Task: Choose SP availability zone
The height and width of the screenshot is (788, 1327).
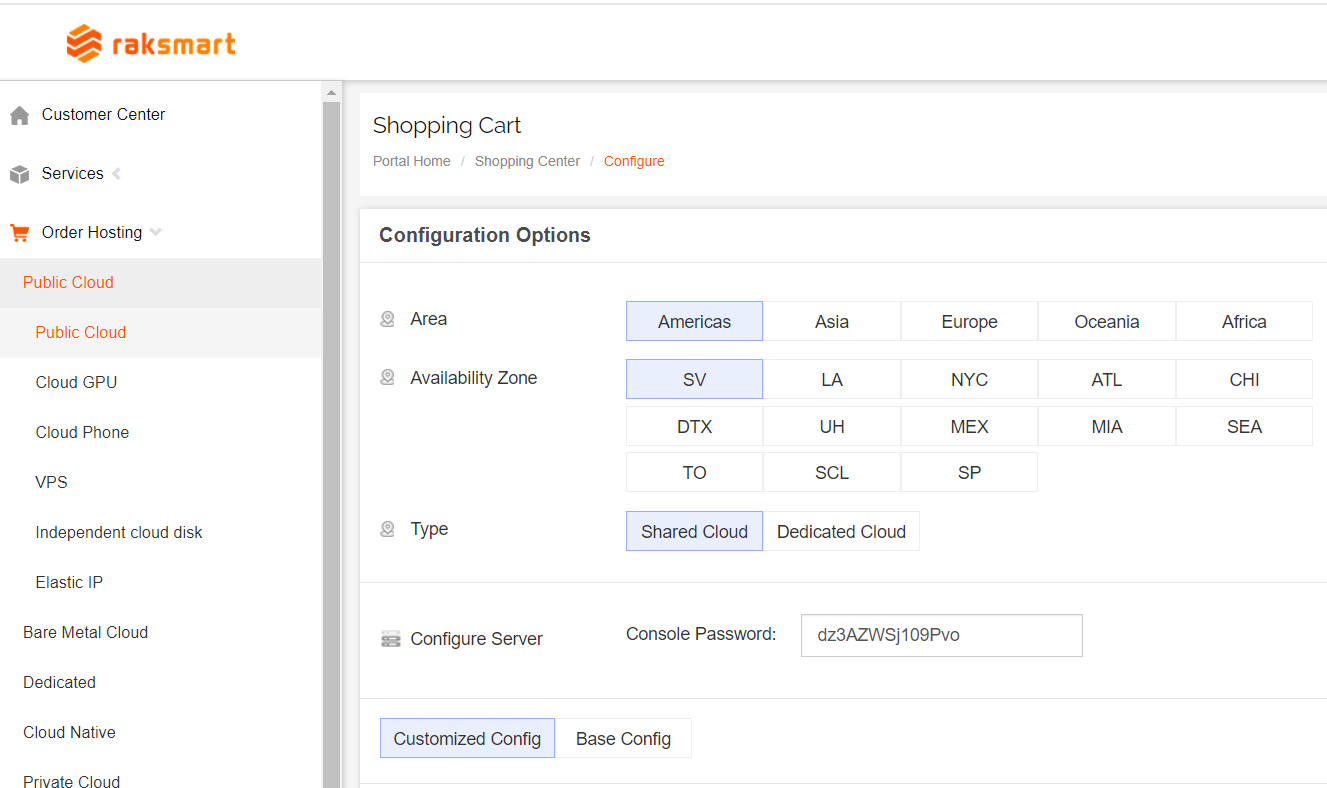Action: 969,472
